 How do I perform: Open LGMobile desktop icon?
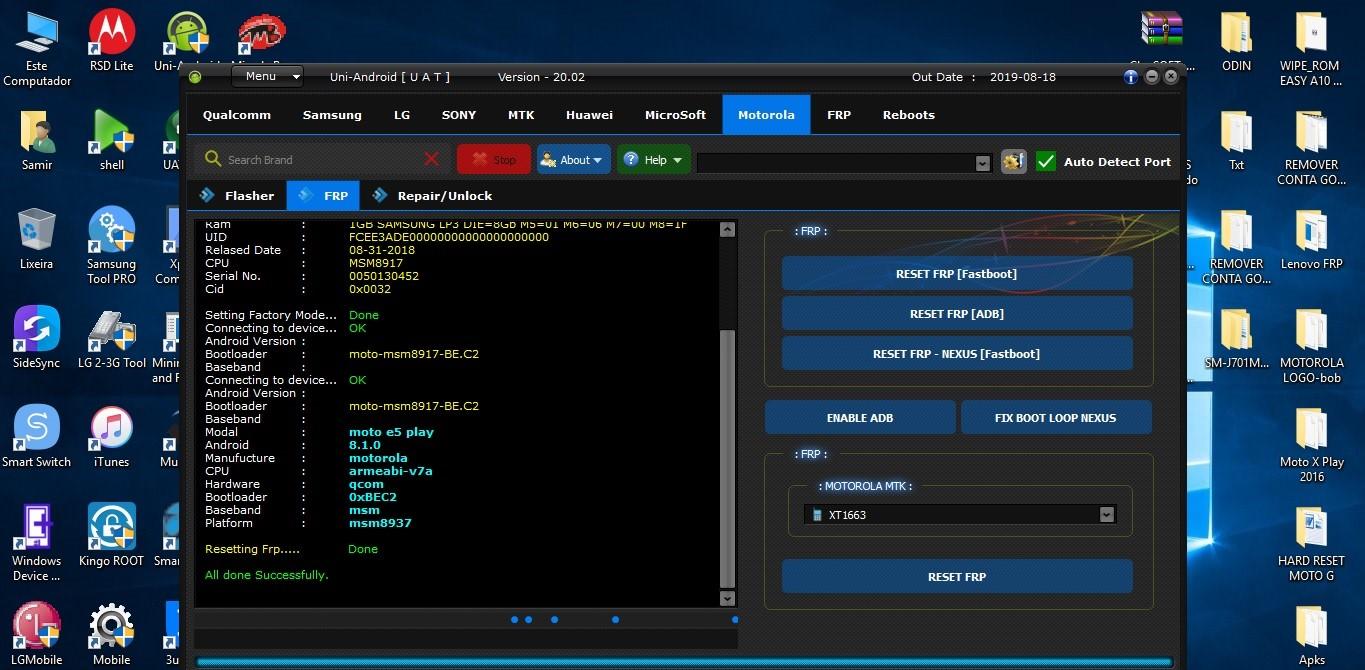pos(37,634)
